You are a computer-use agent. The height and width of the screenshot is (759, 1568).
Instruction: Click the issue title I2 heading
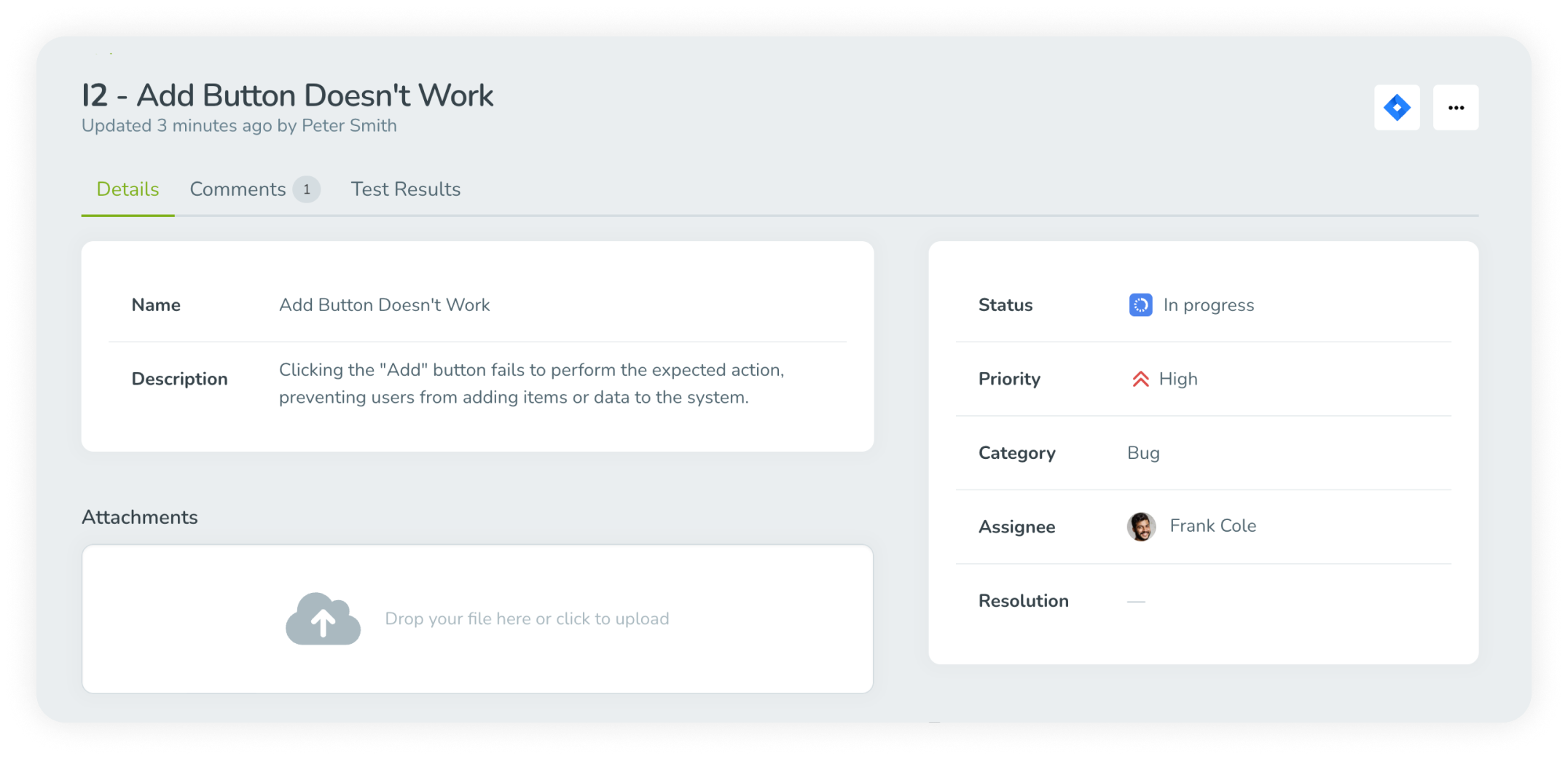click(287, 95)
